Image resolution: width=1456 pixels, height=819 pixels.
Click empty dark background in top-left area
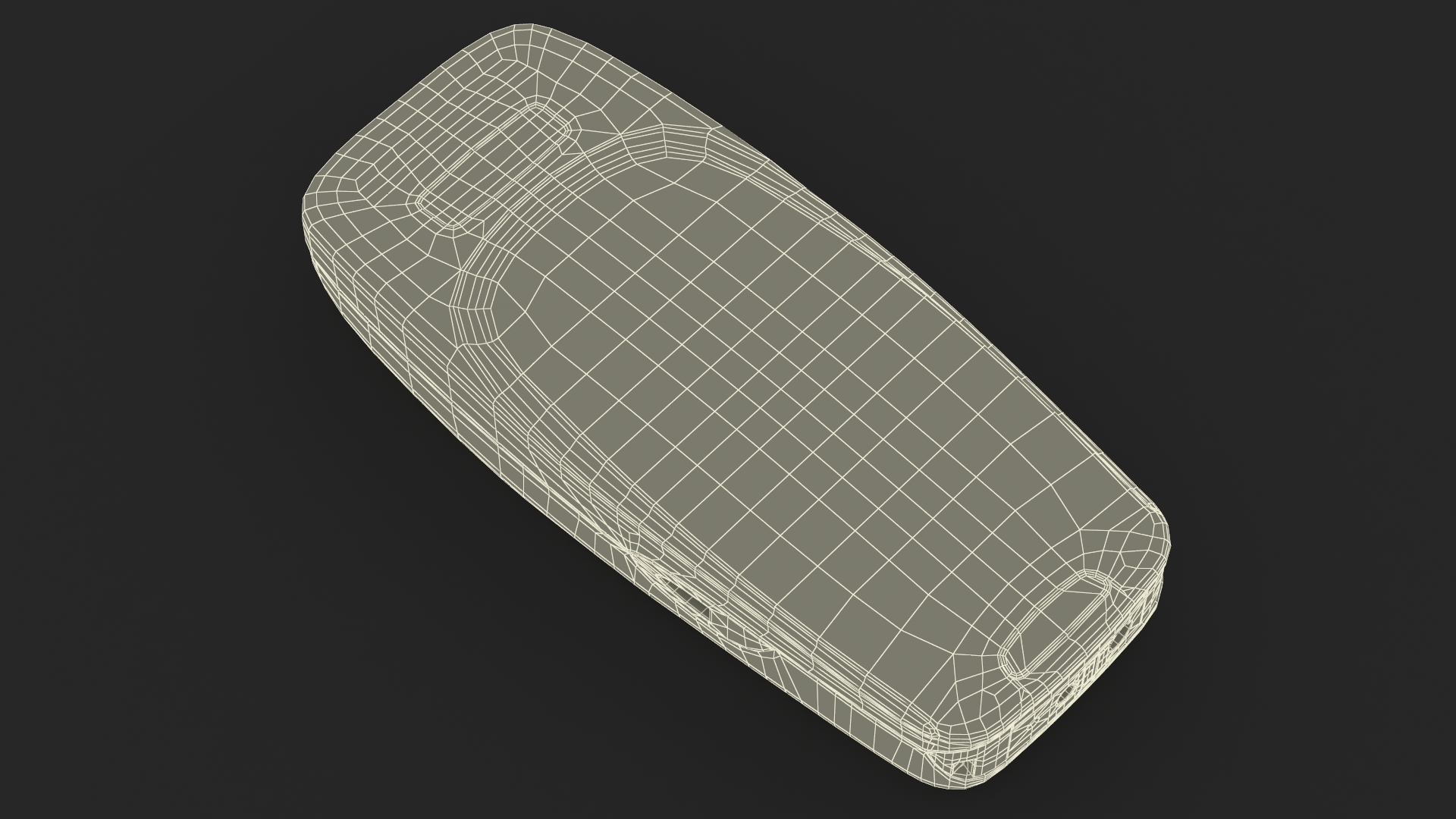pos(152,114)
